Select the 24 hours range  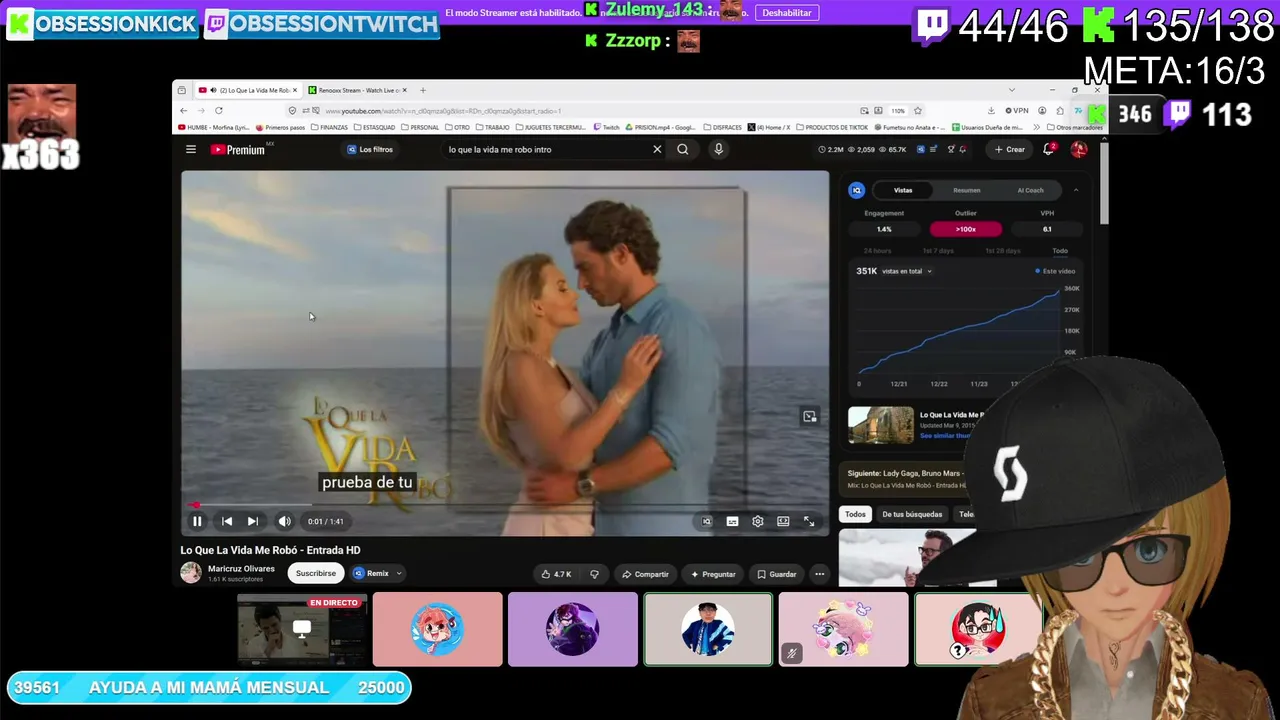coord(877,250)
